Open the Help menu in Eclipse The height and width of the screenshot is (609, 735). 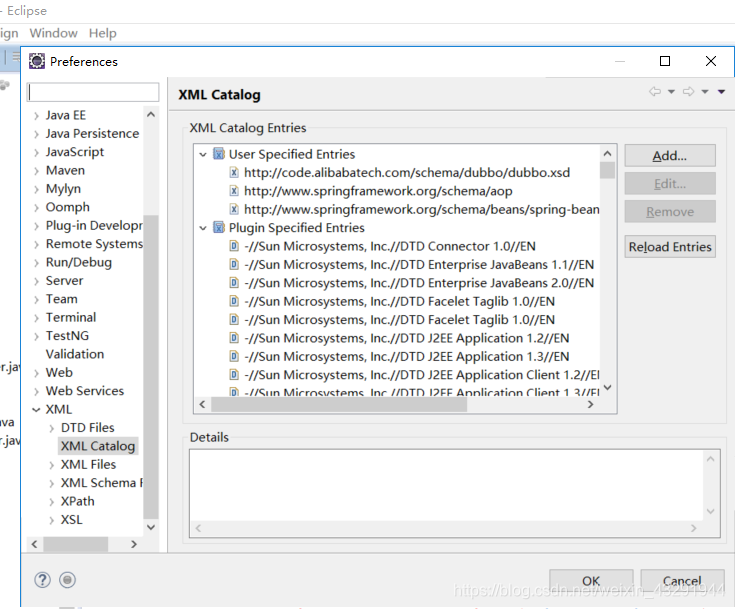(x=103, y=33)
